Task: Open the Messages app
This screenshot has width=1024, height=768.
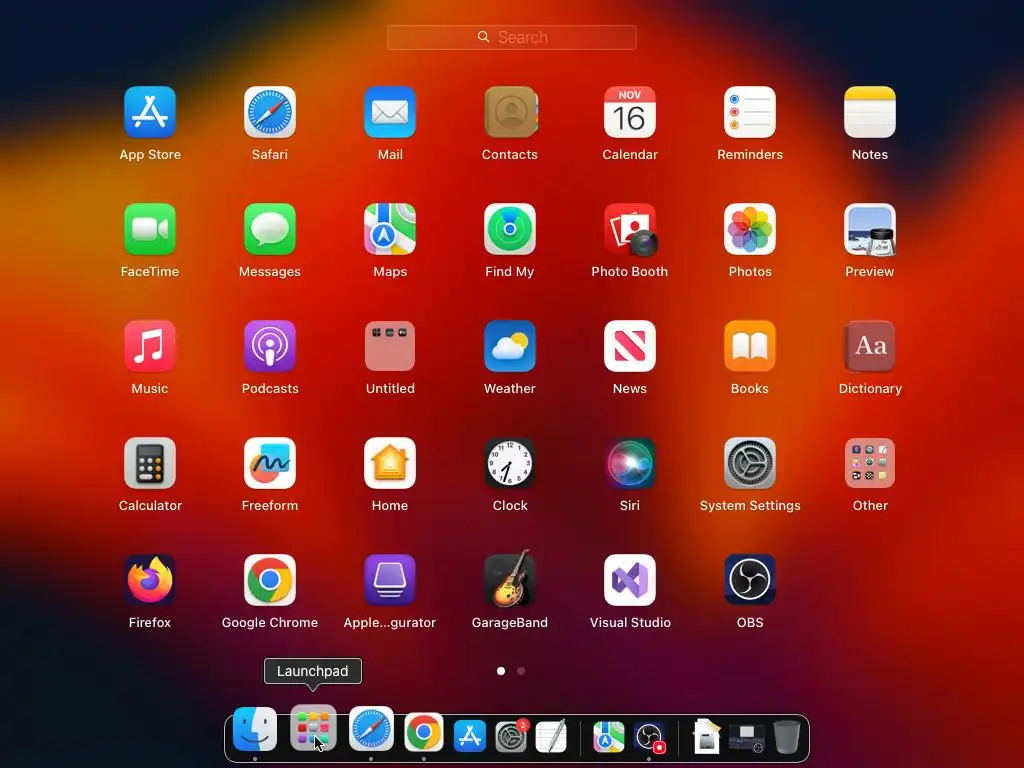Action: point(270,229)
